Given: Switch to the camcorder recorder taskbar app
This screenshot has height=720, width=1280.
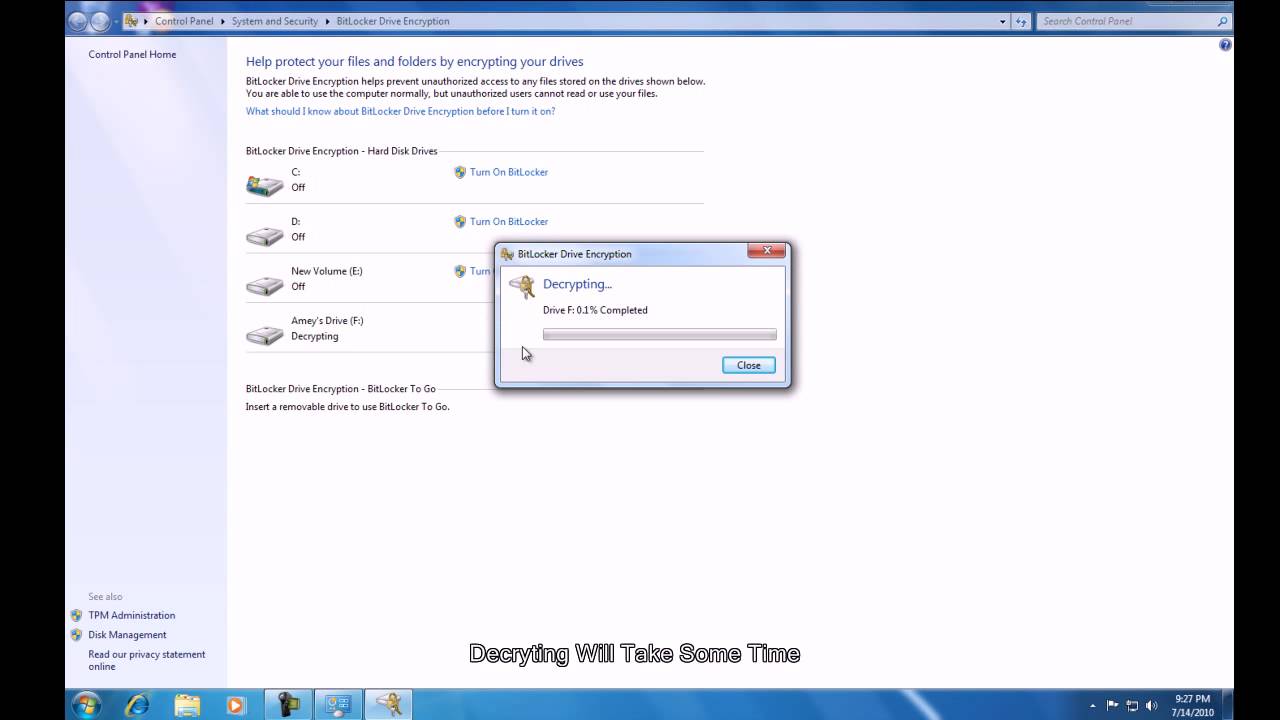Looking at the screenshot, I should (289, 705).
